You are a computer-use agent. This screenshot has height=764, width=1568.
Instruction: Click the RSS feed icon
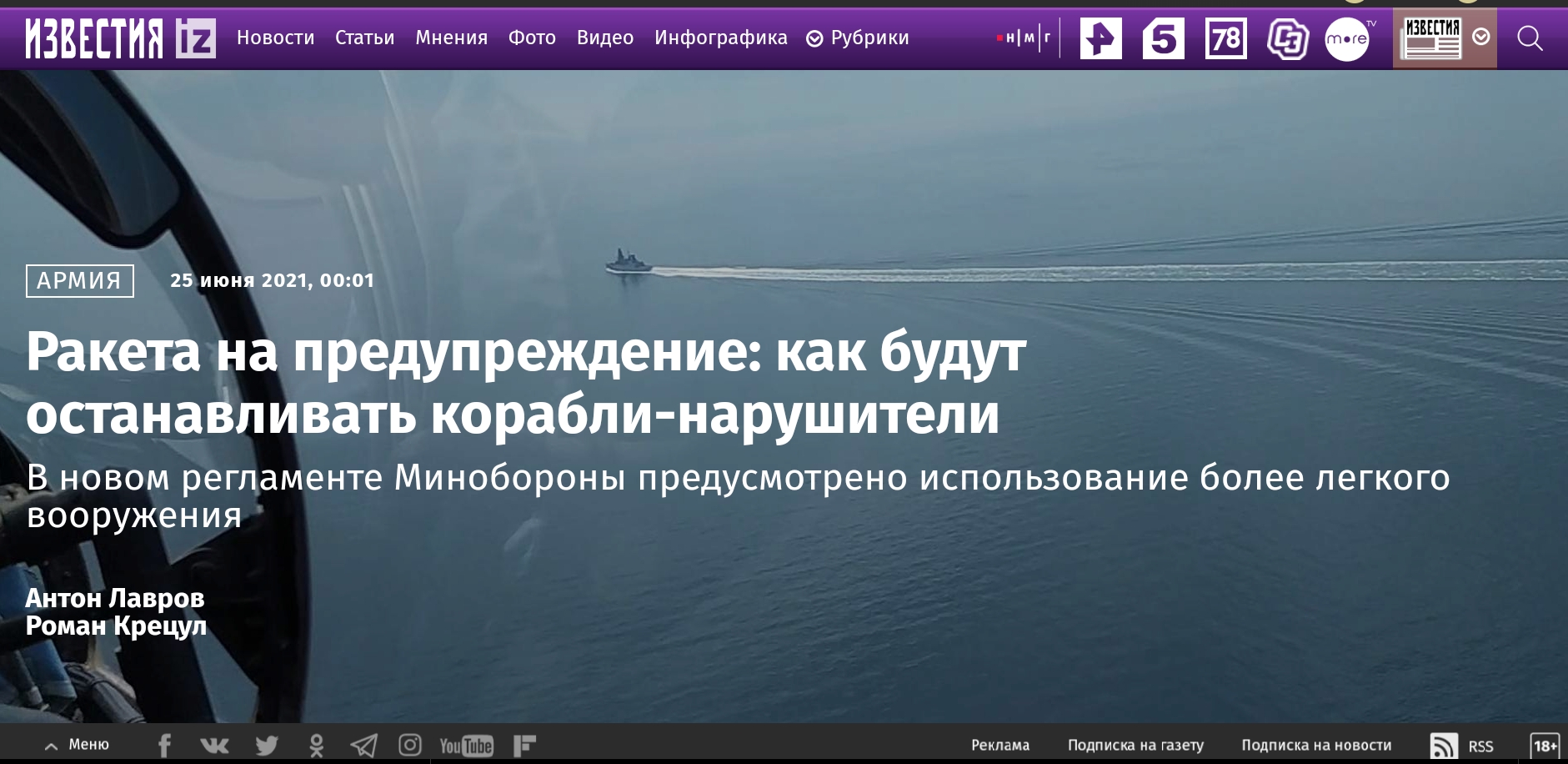(1444, 746)
